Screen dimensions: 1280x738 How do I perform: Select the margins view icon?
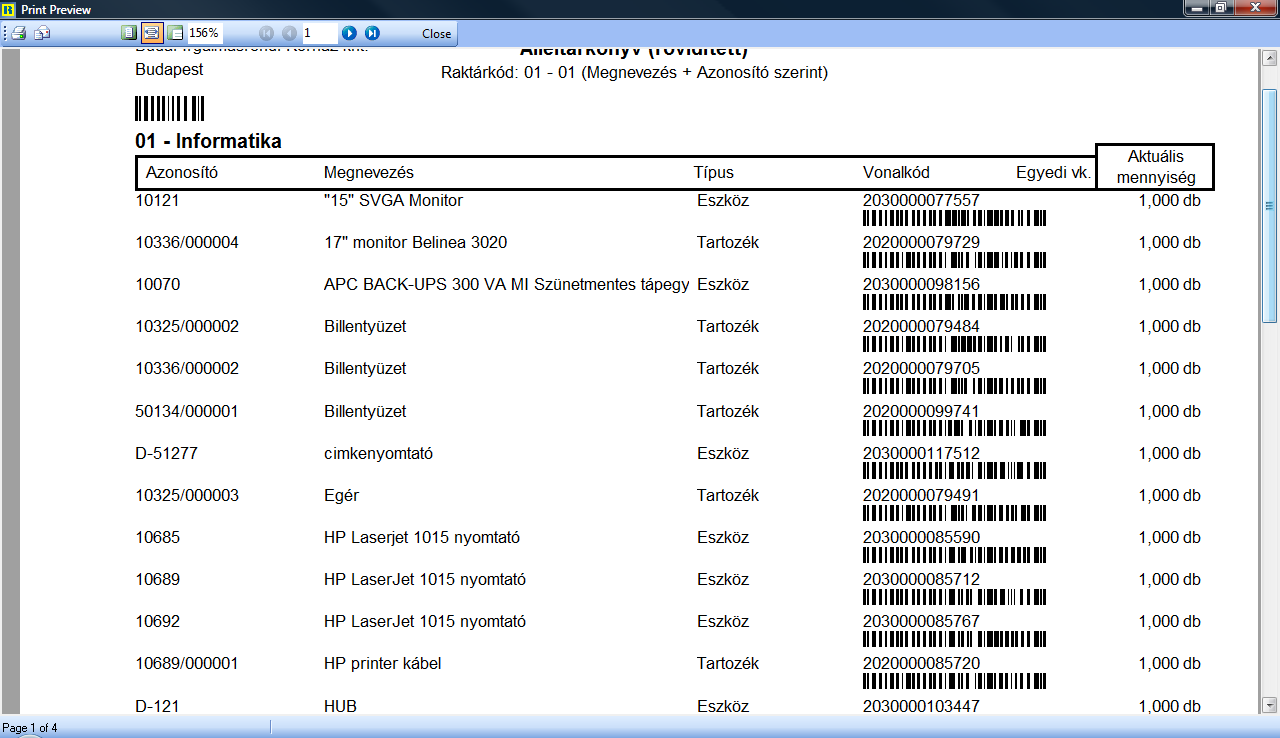[x=175, y=33]
